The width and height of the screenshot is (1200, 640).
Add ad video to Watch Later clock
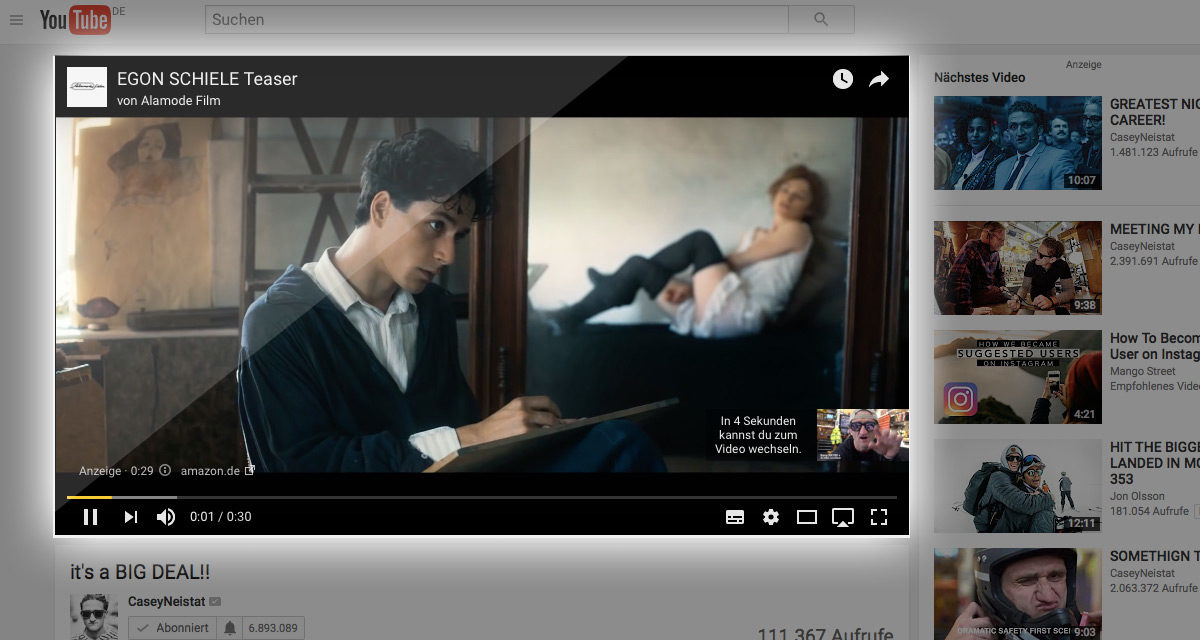pos(843,79)
